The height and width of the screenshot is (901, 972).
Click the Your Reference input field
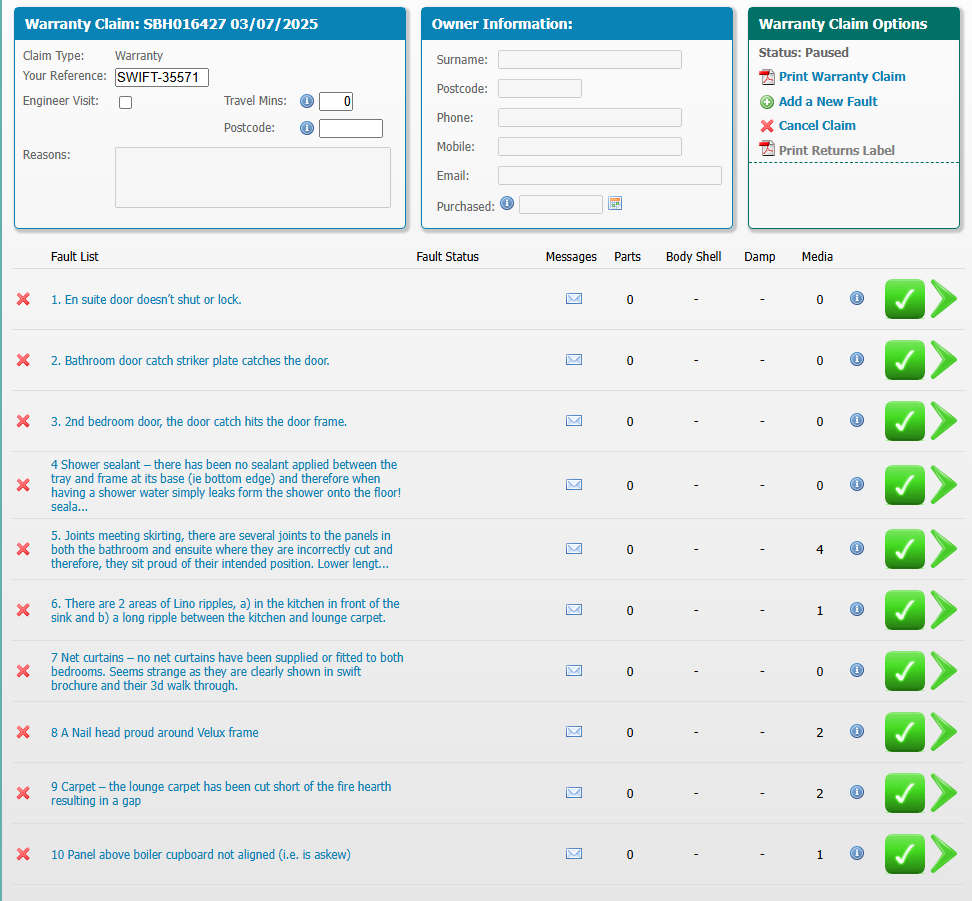pyautogui.click(x=162, y=77)
